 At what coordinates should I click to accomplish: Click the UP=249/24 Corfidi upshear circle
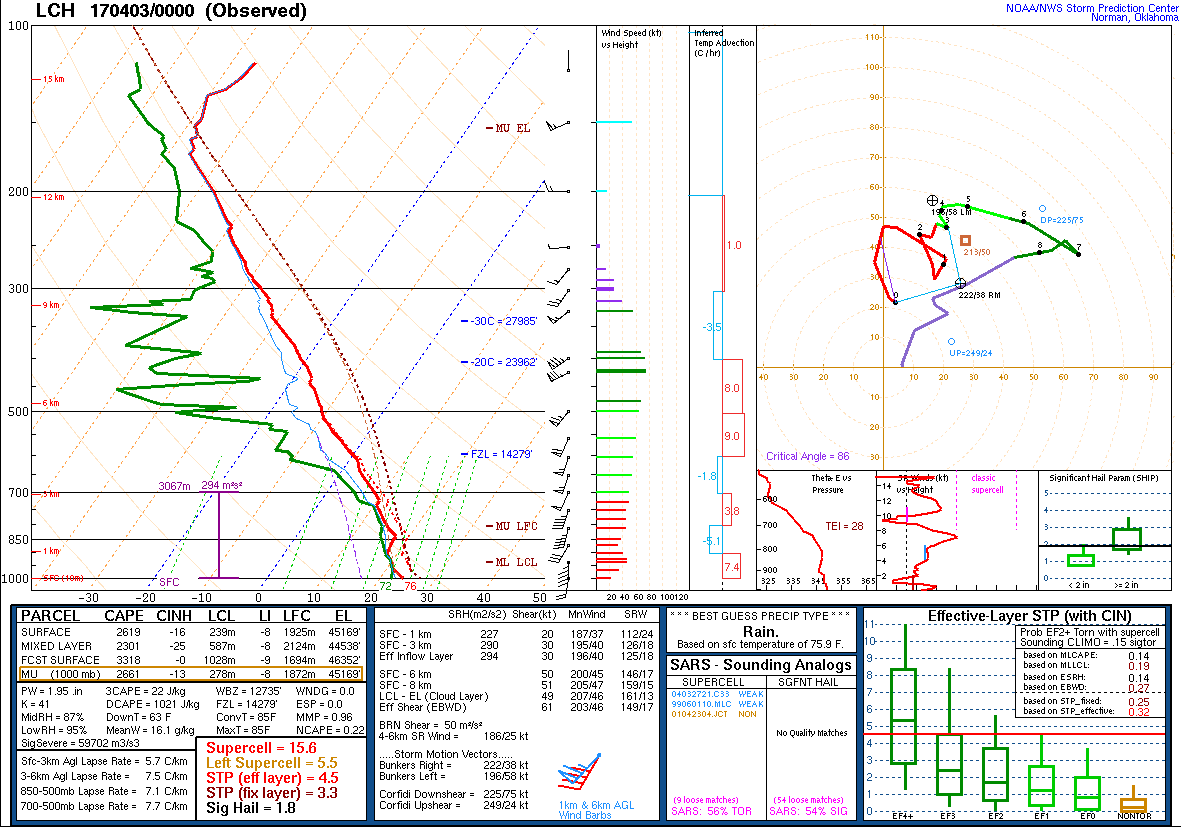(951, 342)
